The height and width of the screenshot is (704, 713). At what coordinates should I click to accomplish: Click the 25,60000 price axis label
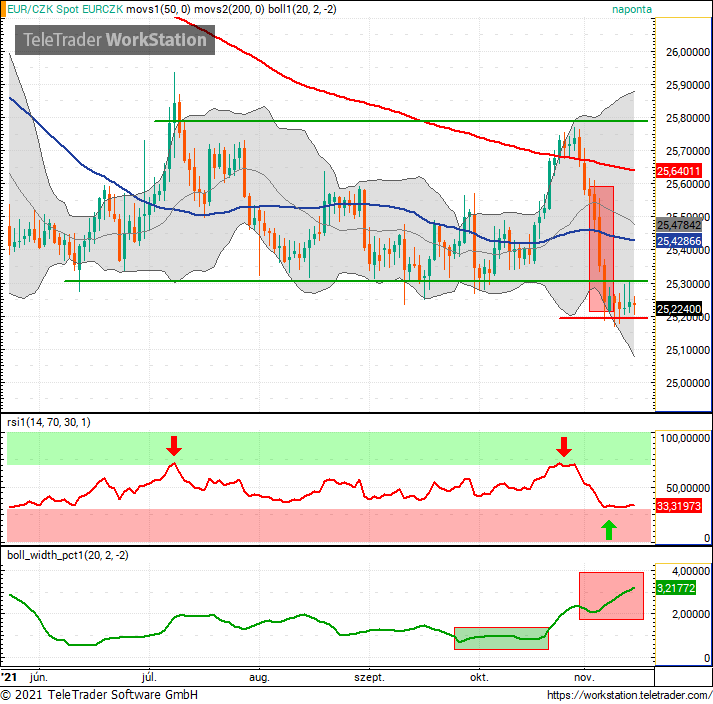(688, 184)
